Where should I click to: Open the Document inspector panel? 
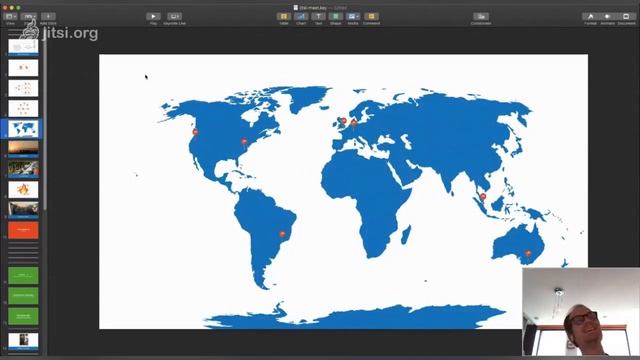(626, 16)
